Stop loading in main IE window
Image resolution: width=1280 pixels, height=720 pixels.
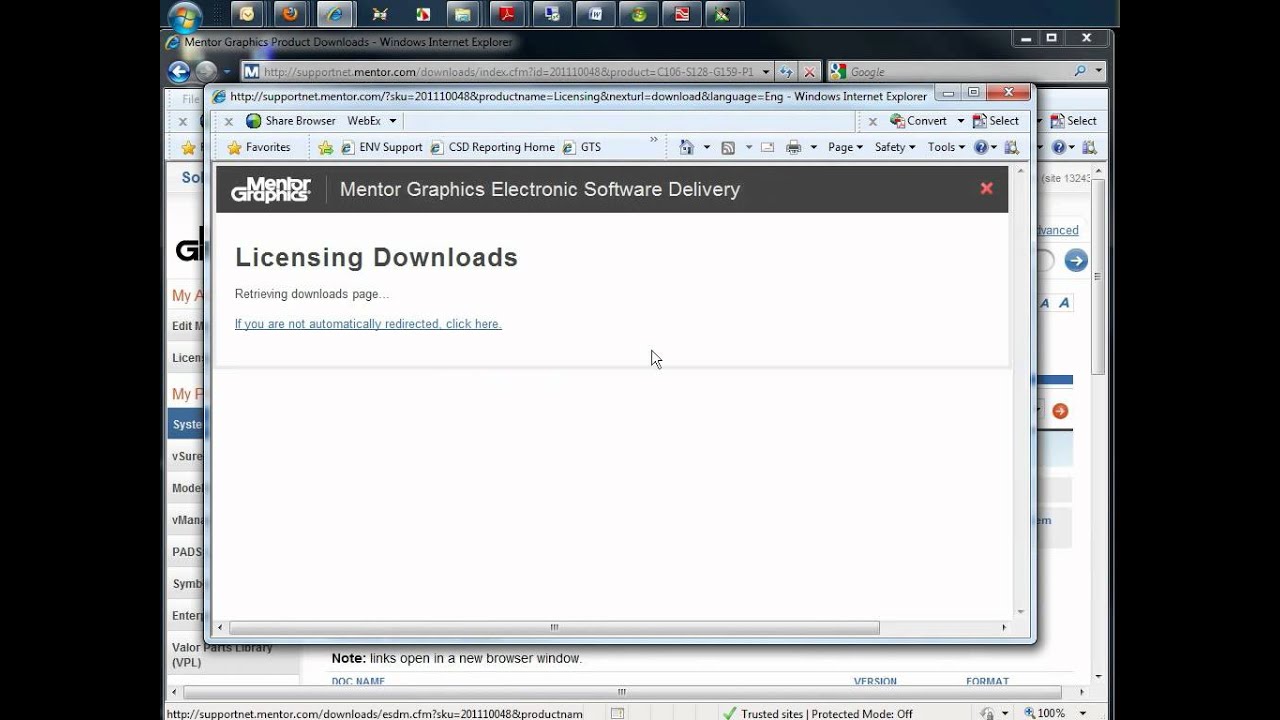point(809,72)
